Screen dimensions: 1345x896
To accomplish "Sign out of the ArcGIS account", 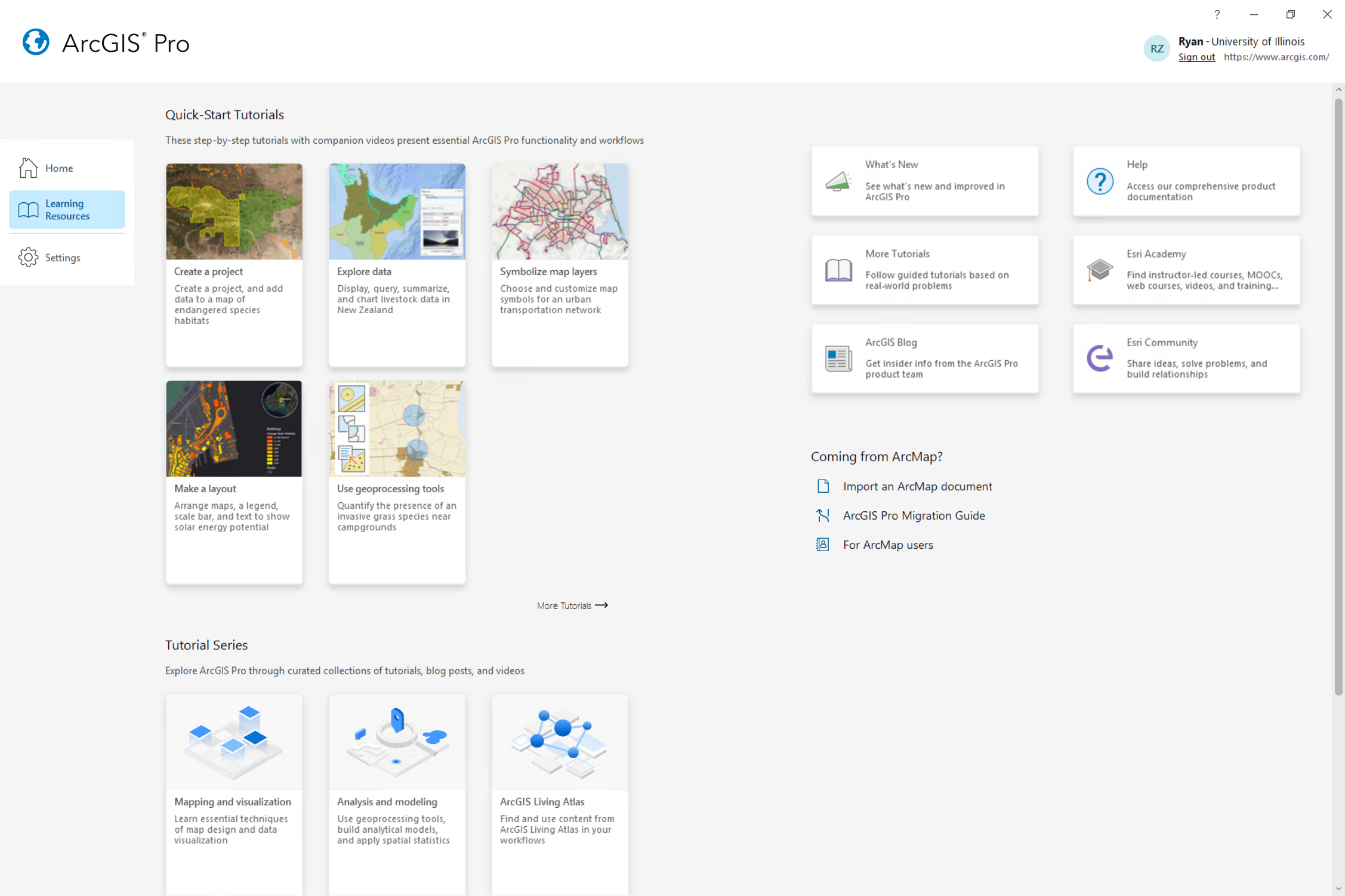I will (x=1196, y=57).
